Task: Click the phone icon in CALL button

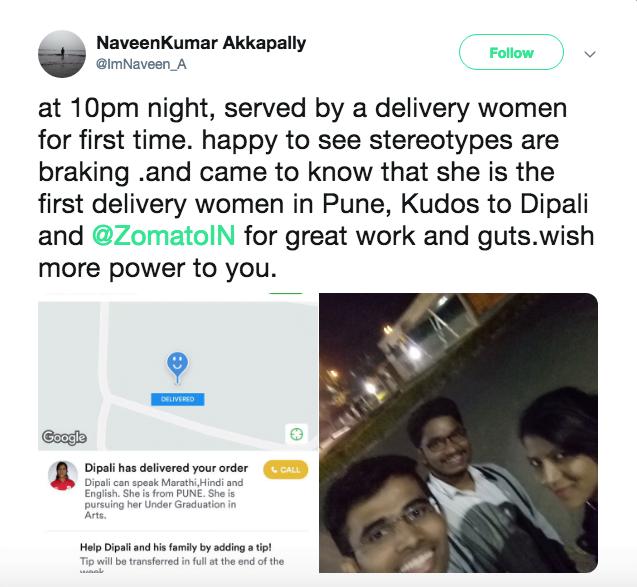Action: tap(274, 470)
